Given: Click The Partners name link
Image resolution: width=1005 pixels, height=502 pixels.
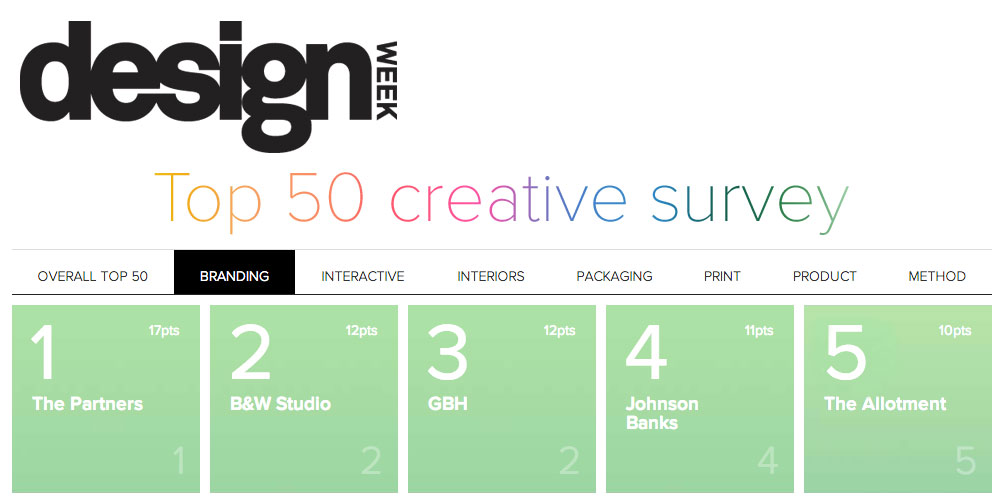Looking at the screenshot, I should (x=87, y=404).
